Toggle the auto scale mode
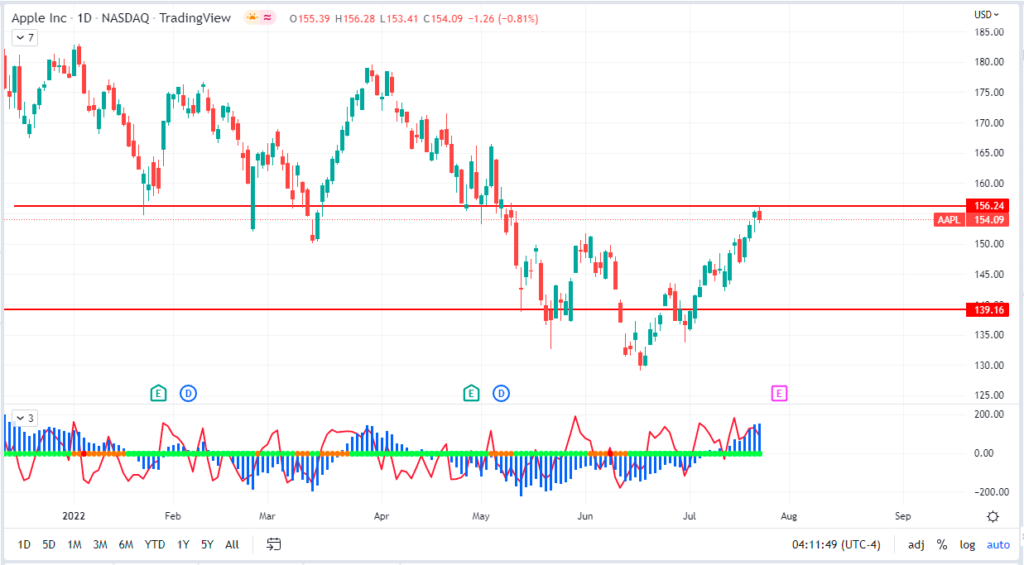The height and width of the screenshot is (565, 1024). click(998, 544)
